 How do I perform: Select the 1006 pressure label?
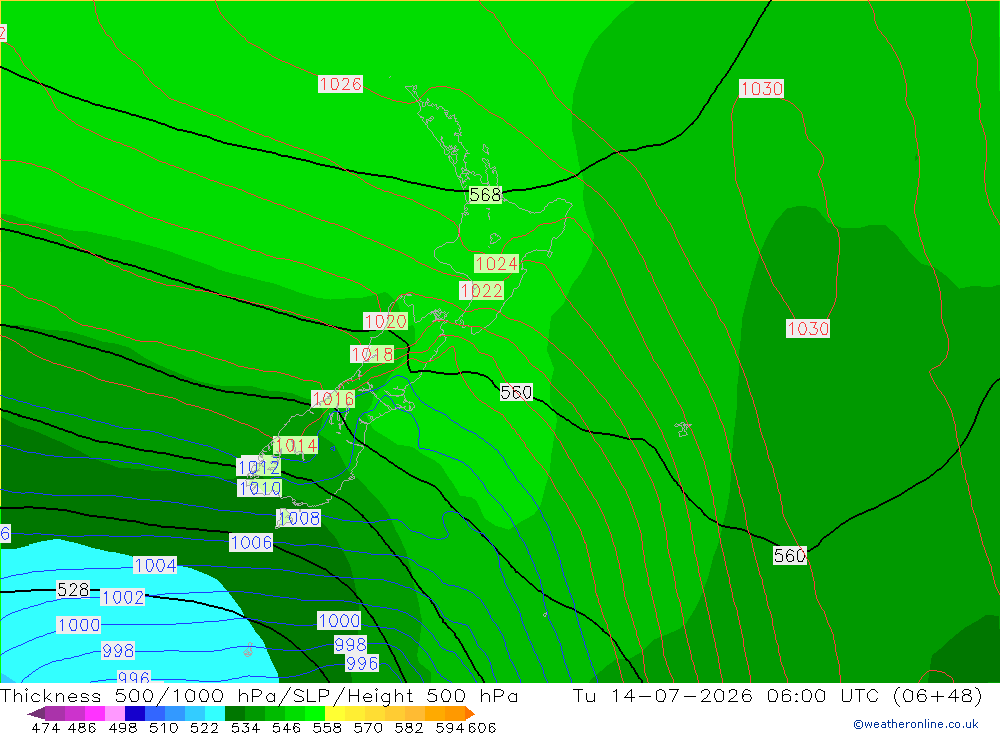coord(251,543)
